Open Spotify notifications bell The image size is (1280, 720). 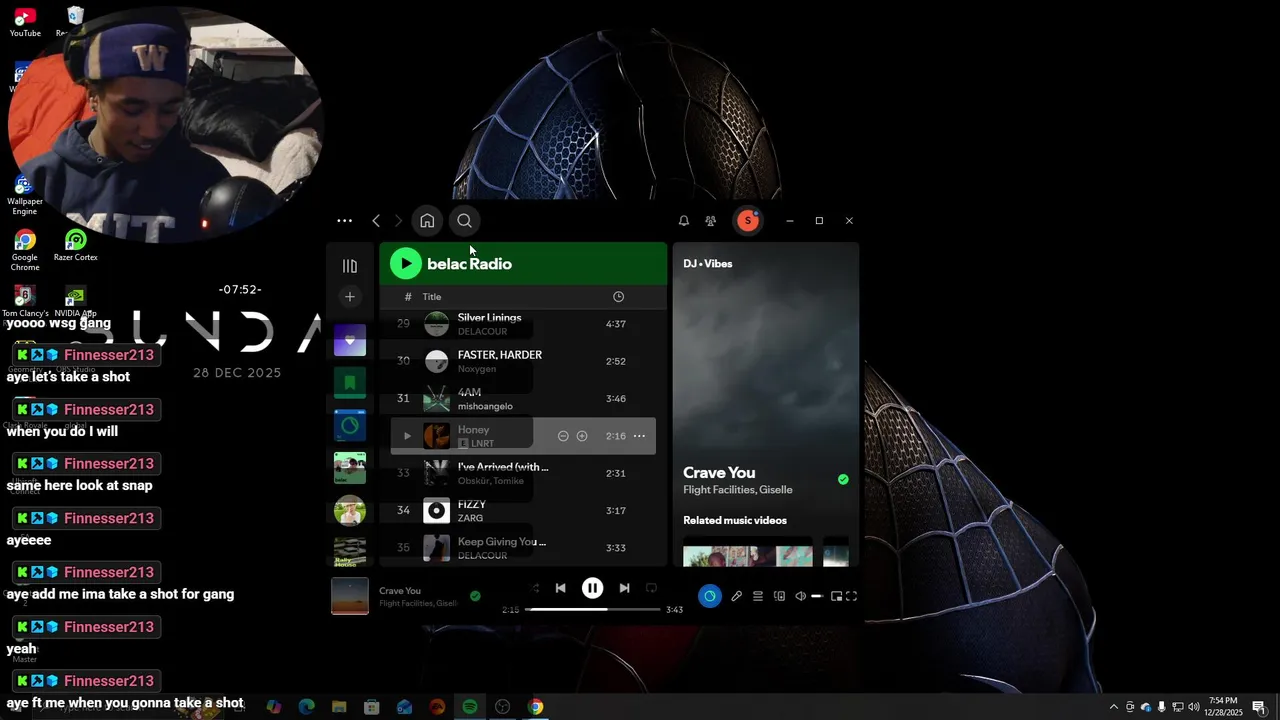tap(684, 221)
